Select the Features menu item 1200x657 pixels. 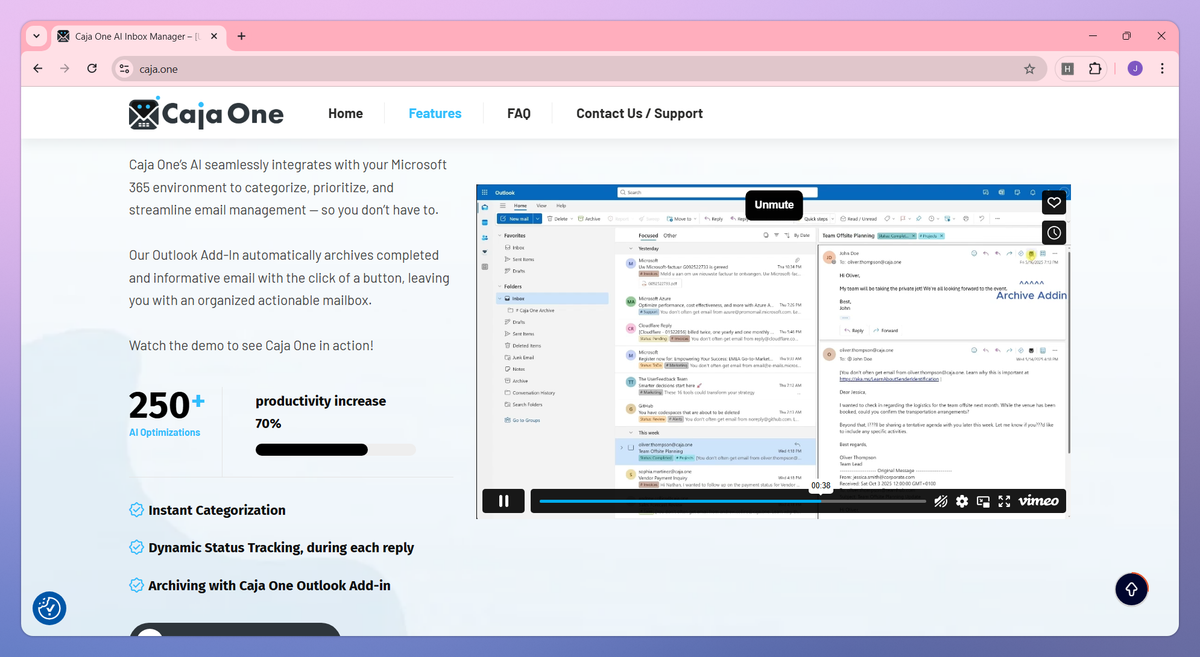pos(435,114)
